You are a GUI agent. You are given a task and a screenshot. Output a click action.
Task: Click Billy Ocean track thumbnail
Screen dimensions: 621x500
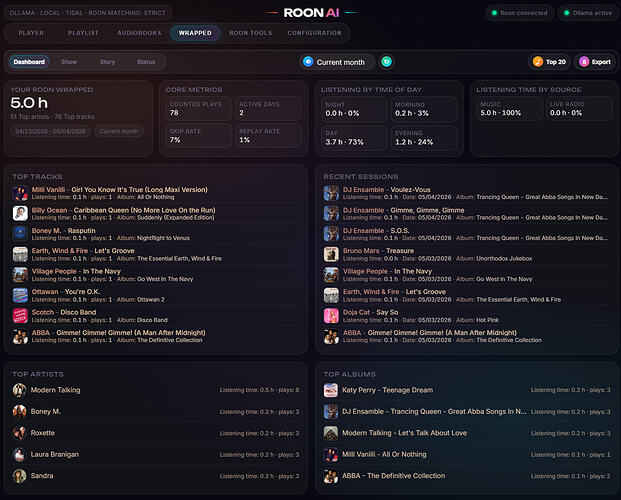(x=20, y=213)
